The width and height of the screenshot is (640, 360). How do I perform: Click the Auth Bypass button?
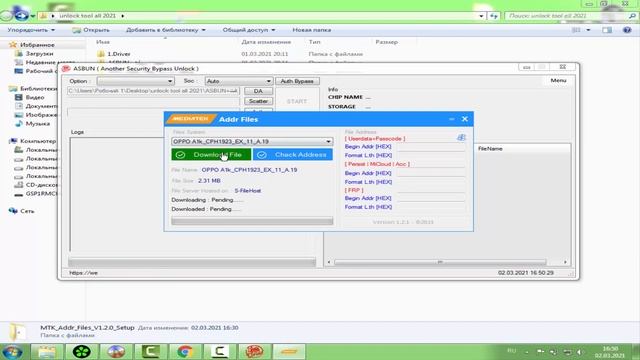click(x=297, y=81)
